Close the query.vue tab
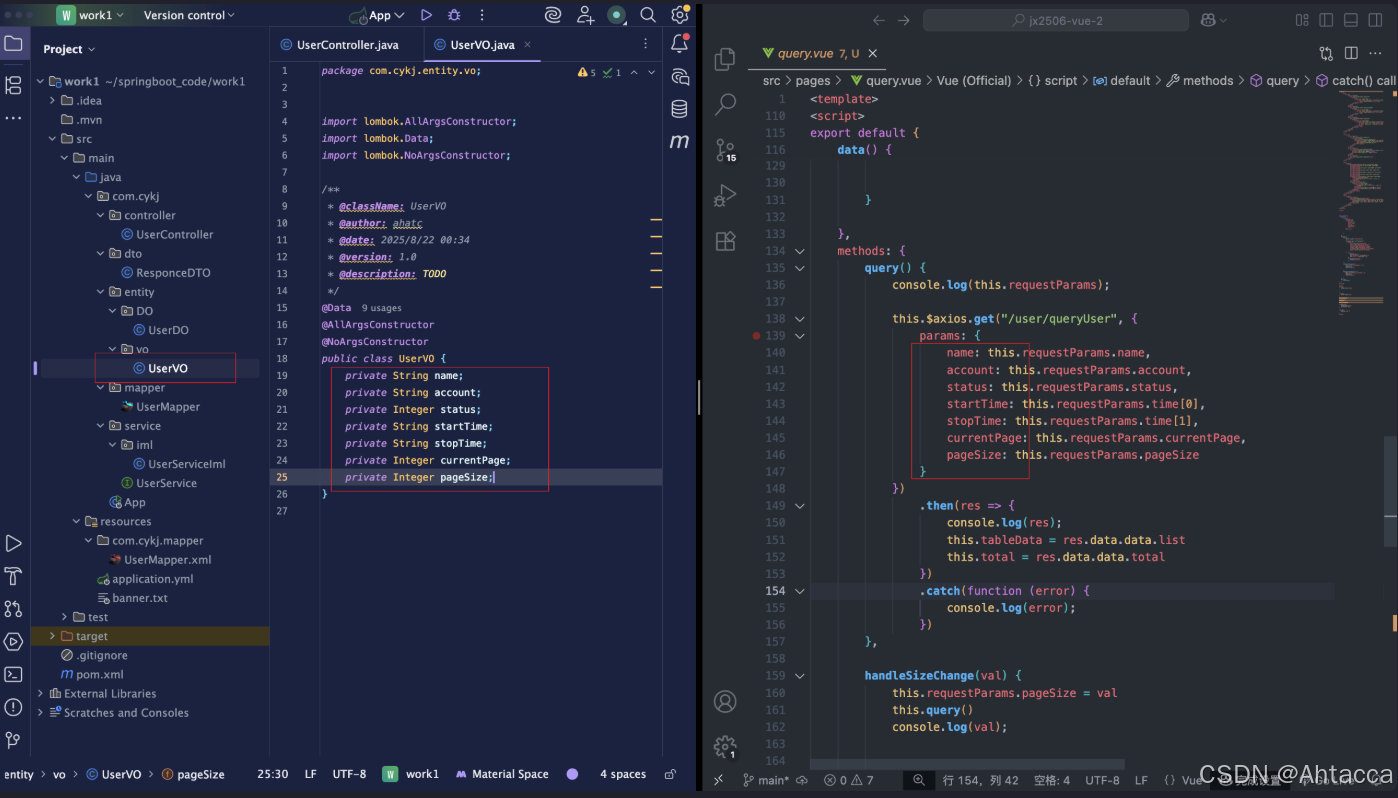Screen dimensions: 1398x798 [873, 53]
